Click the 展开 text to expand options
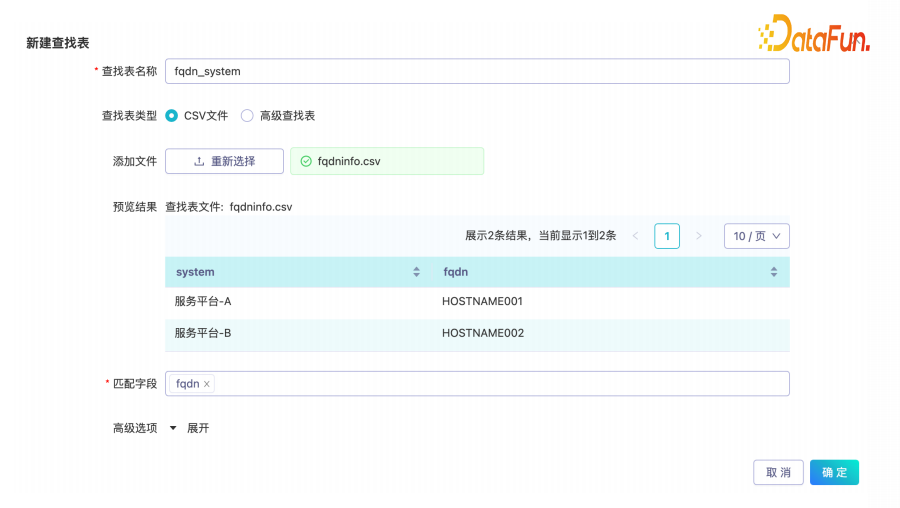Screen dimensions: 900x508 coord(198,428)
